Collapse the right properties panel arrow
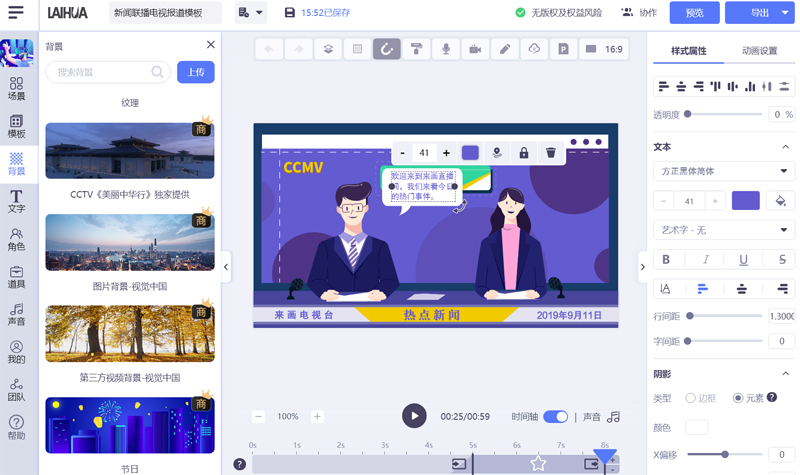Screen dimensions: 800x475 pyautogui.click(x=642, y=266)
